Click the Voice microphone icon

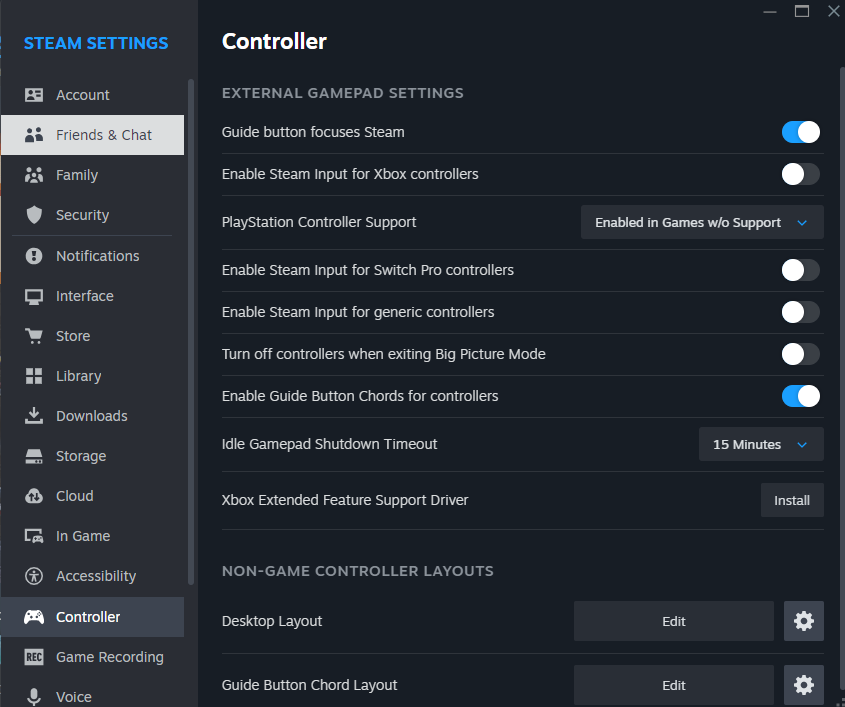tap(34, 697)
